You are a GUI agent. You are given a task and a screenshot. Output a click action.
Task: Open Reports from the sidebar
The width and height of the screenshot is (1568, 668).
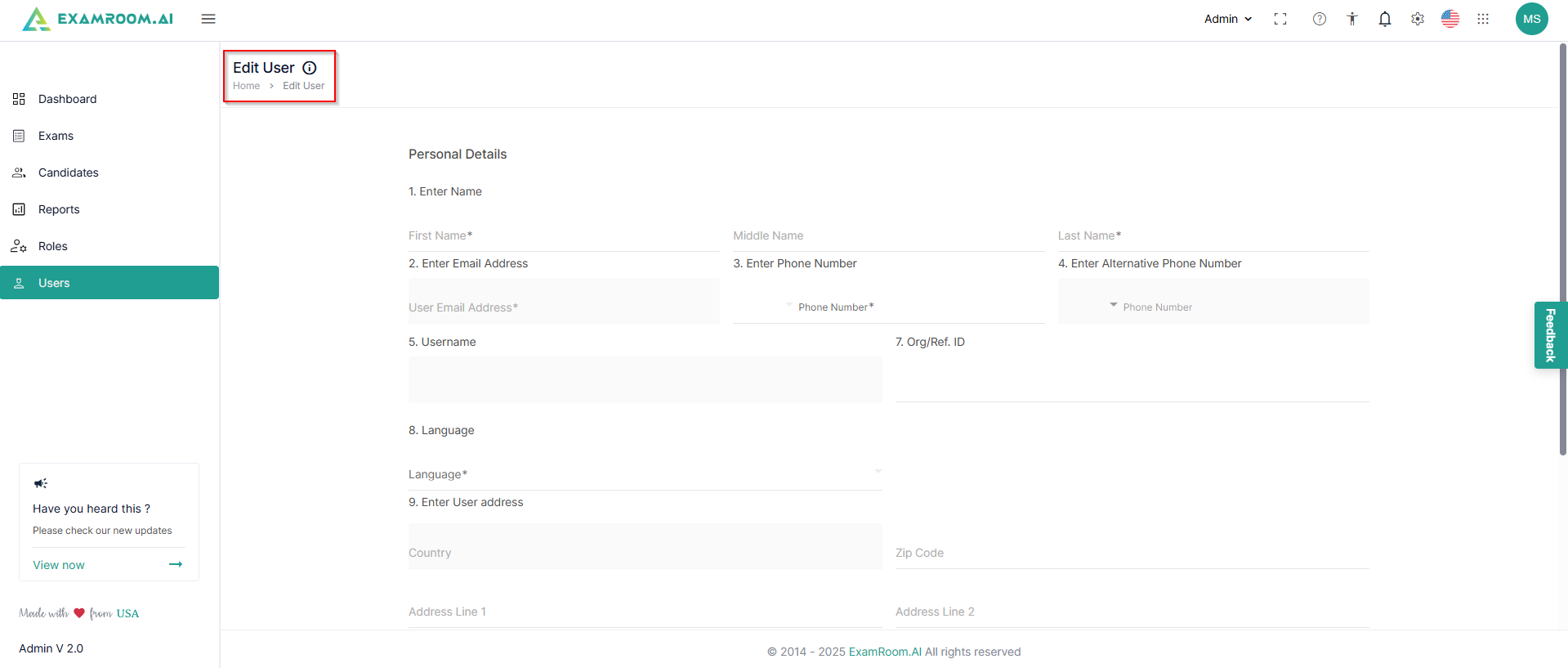pyautogui.click(x=59, y=209)
